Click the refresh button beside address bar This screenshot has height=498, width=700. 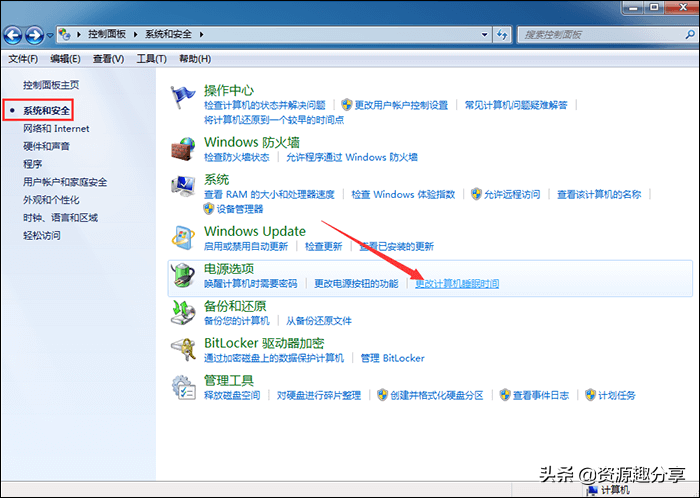(502, 34)
